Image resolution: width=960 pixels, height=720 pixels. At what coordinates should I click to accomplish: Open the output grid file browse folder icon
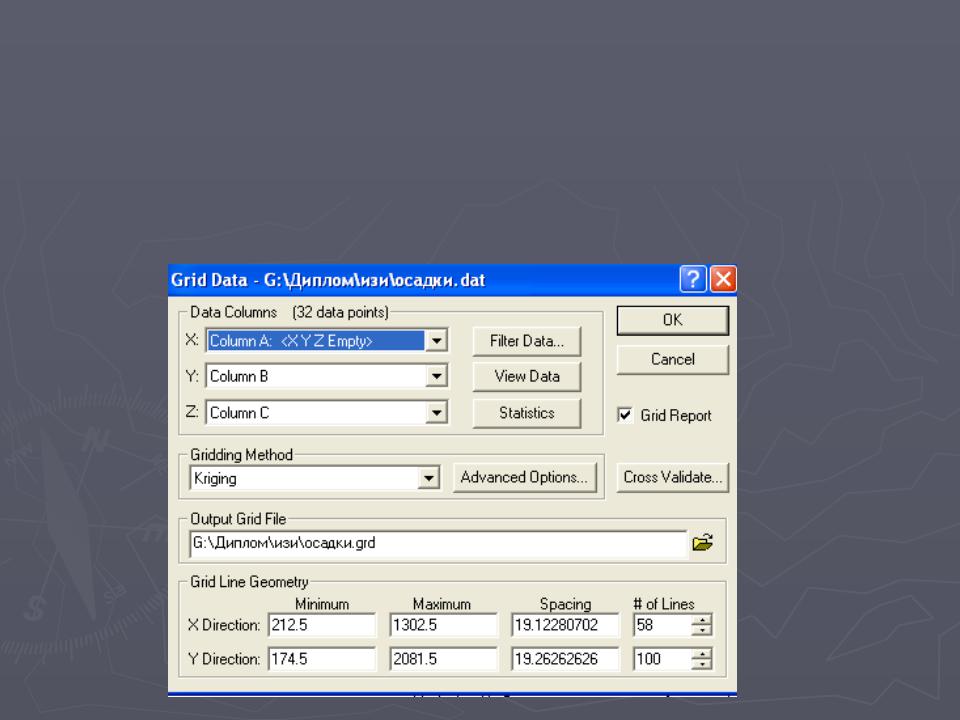[702, 543]
